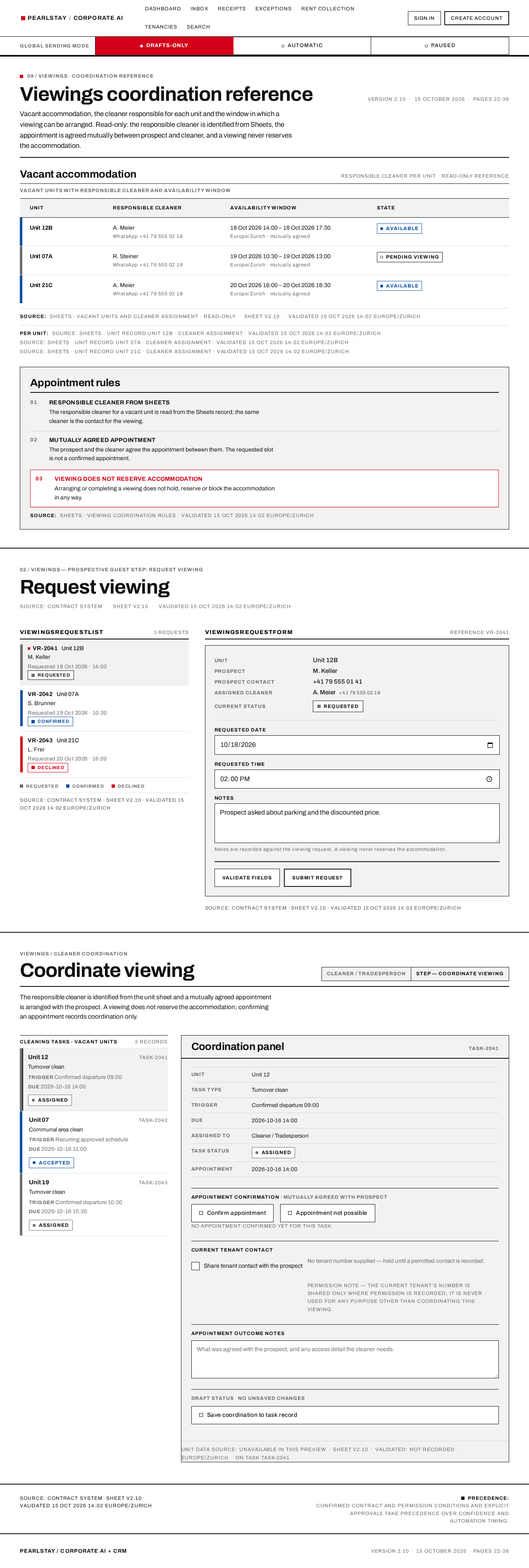Click R. Steiner in the Responsible Cleaner column
Screen dimensions: 529x1568
[125, 256]
